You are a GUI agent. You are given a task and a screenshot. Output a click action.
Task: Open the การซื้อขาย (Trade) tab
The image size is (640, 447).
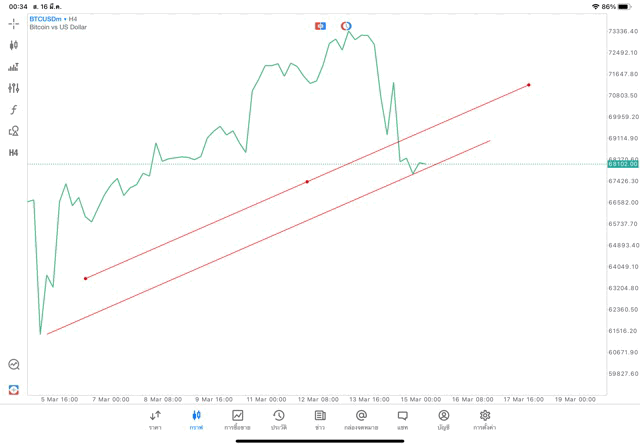pyautogui.click(x=237, y=420)
